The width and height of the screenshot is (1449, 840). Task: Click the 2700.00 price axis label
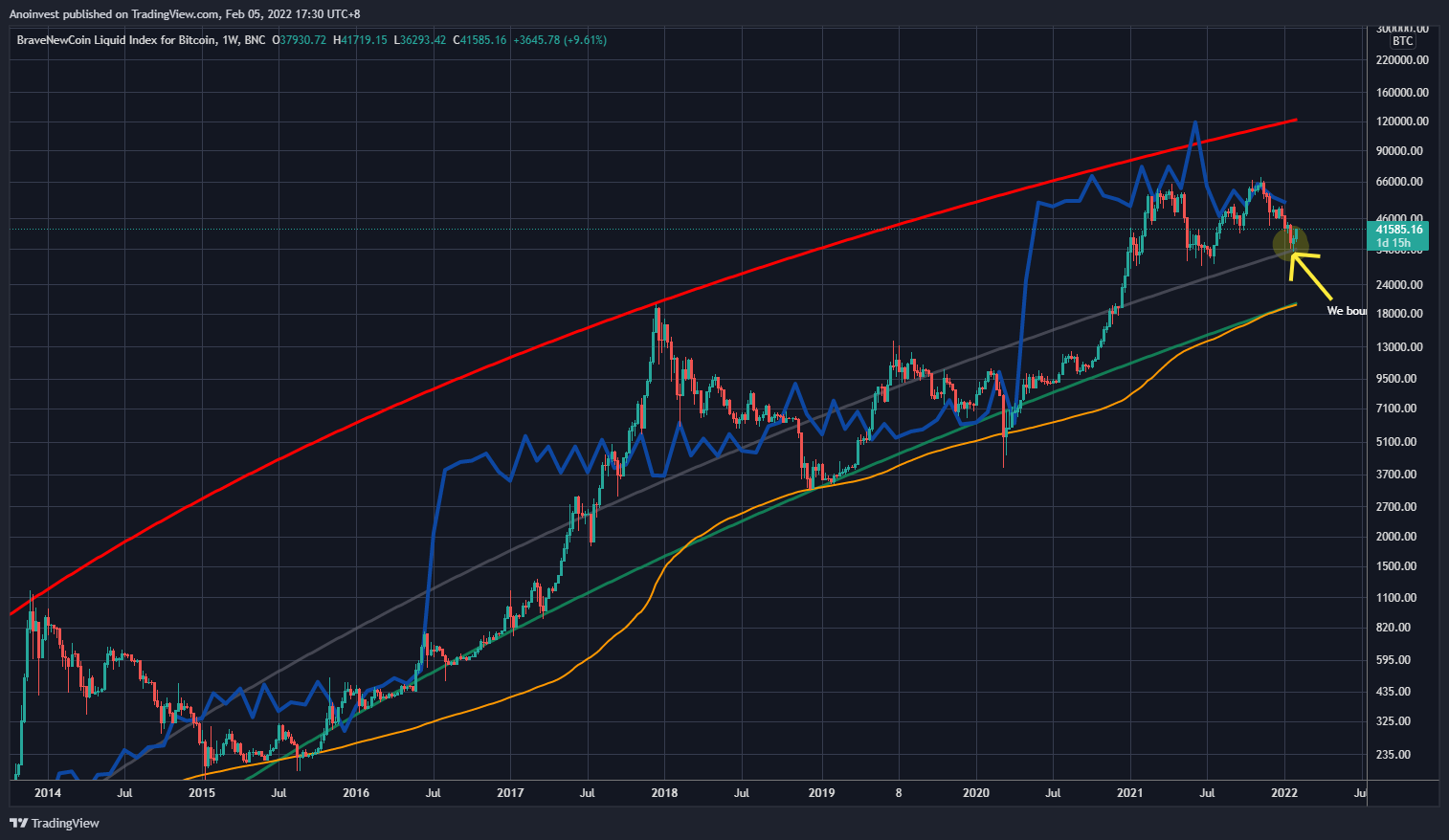point(1396,507)
